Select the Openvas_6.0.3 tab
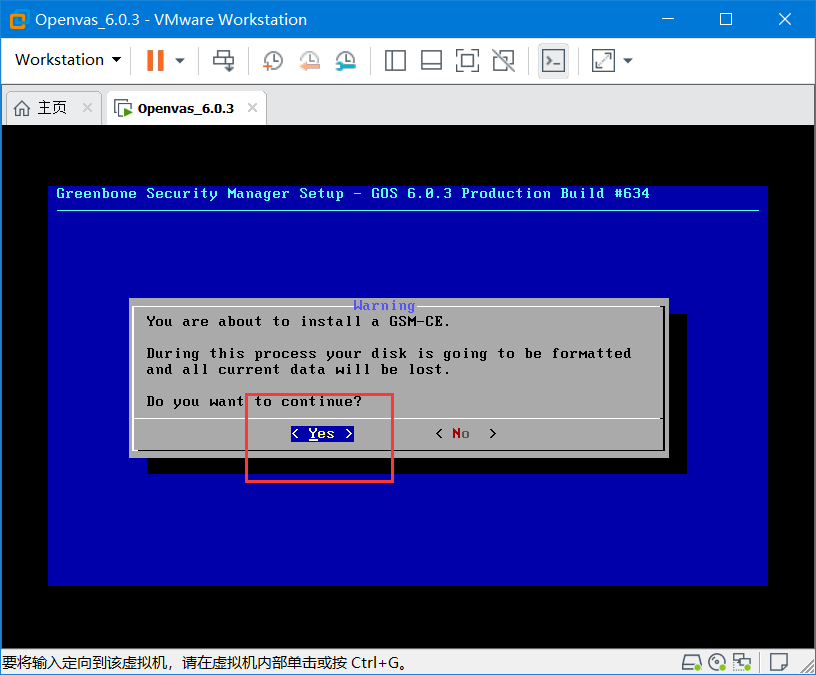Image resolution: width=816 pixels, height=675 pixels. coord(186,108)
